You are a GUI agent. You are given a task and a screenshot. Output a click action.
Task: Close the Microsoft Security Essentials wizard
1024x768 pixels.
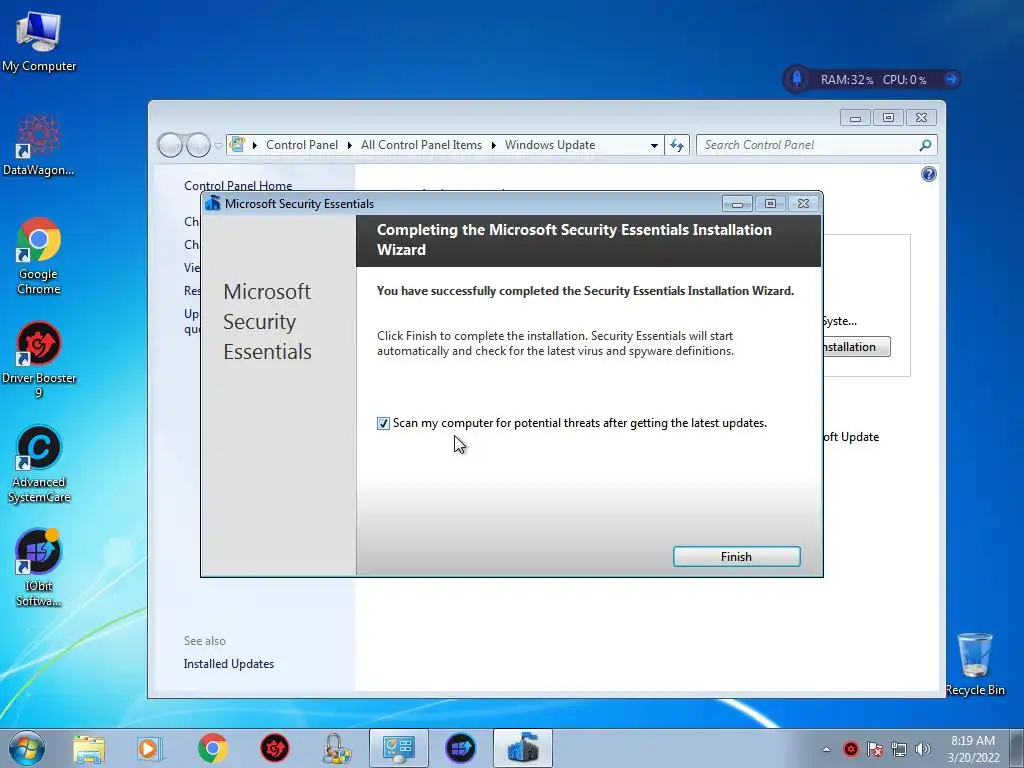(x=803, y=204)
